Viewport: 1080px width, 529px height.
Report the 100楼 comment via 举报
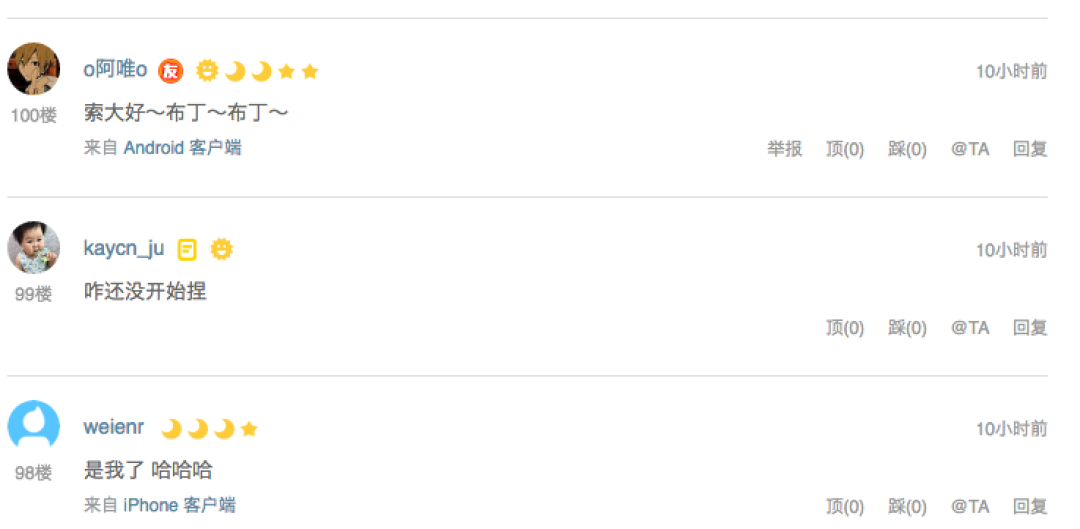click(785, 149)
